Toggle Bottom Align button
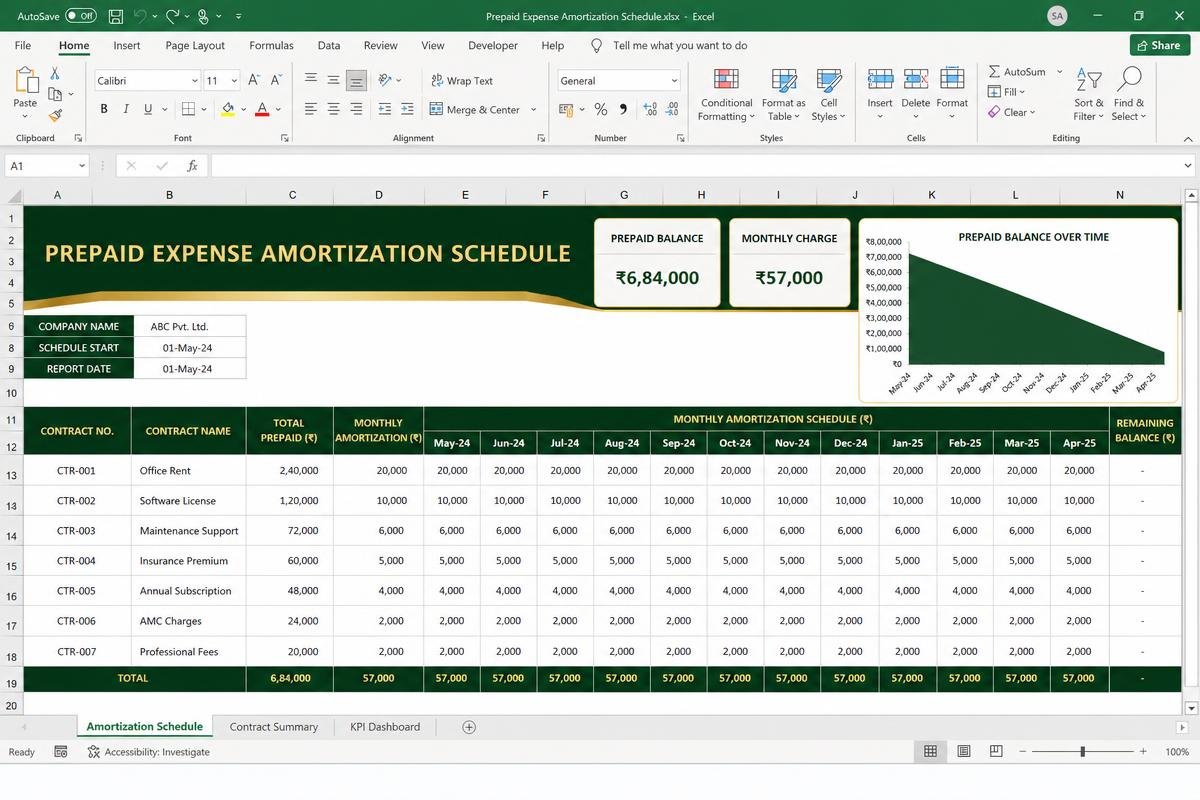This screenshot has width=1200, height=800. pyautogui.click(x=356, y=80)
